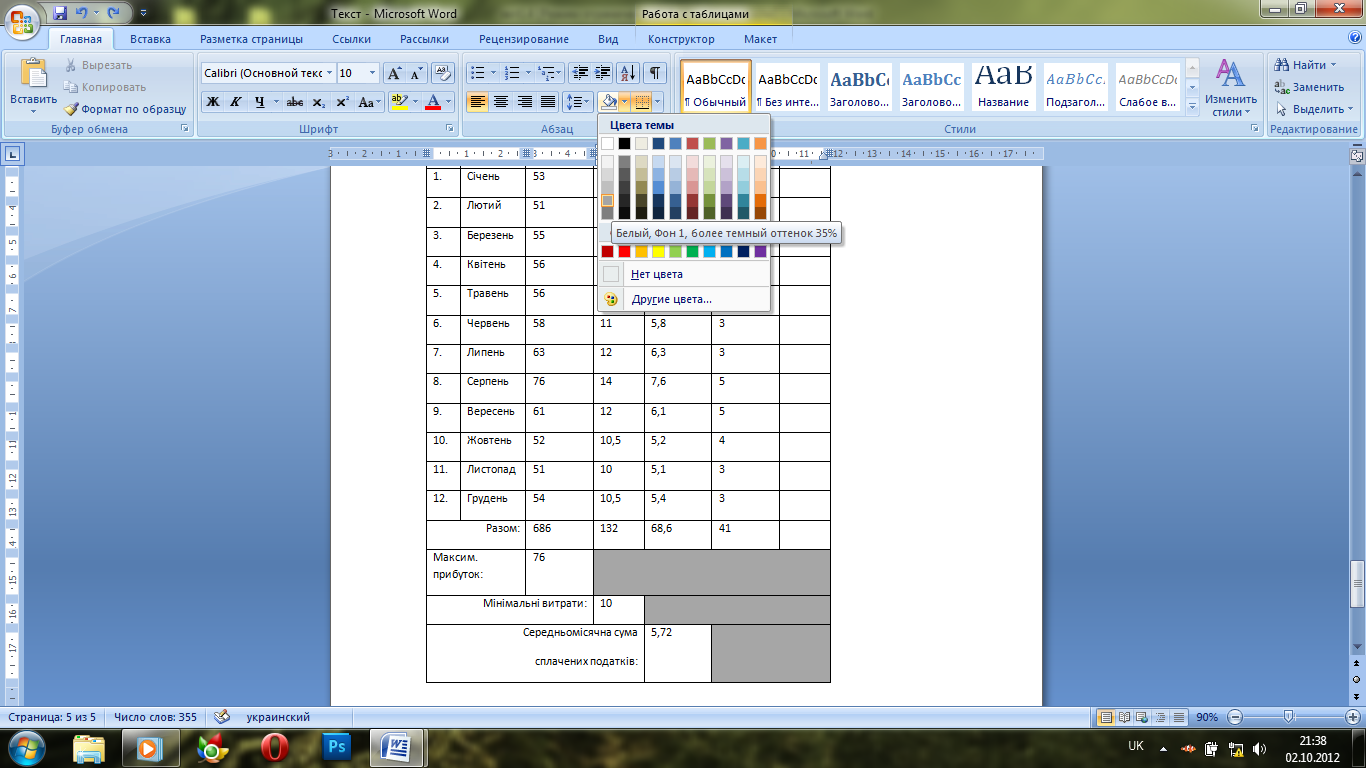
Task: Open text highlight color dropdown arrow
Action: coord(415,102)
